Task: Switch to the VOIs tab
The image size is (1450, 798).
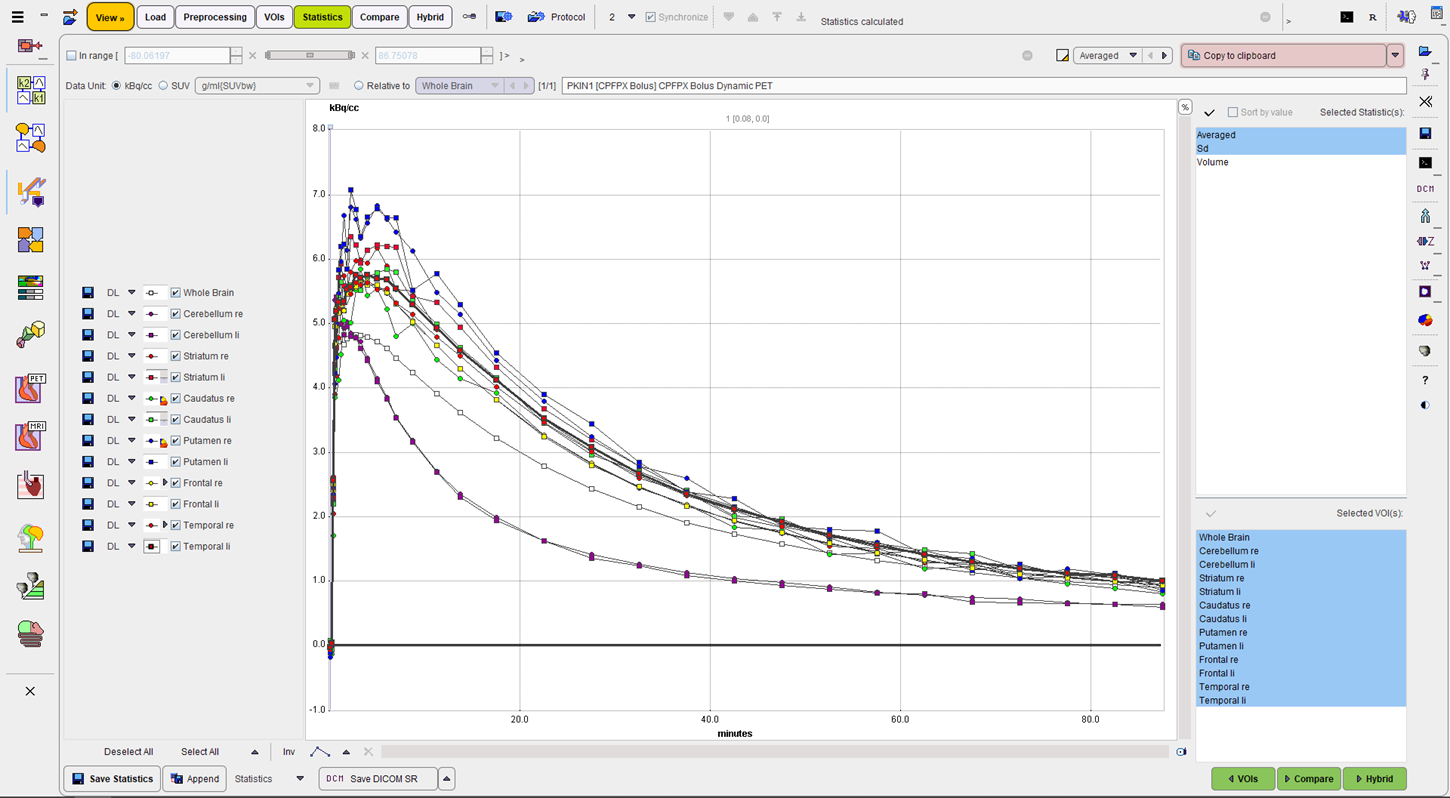Action: (274, 17)
